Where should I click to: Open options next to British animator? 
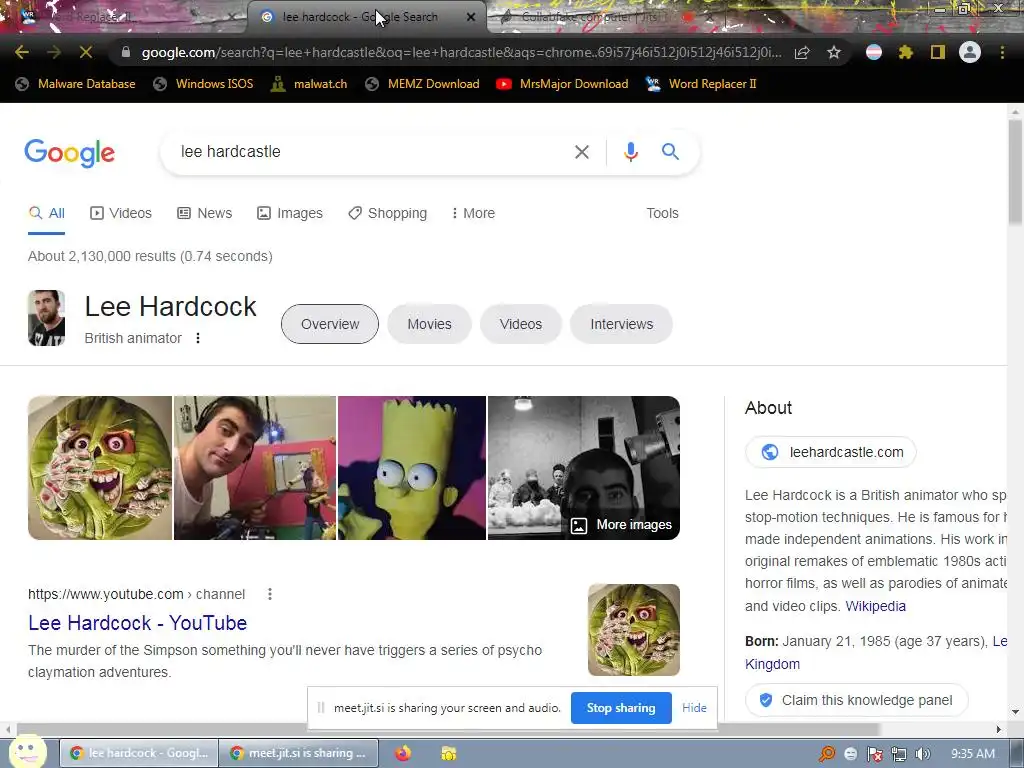[198, 338]
